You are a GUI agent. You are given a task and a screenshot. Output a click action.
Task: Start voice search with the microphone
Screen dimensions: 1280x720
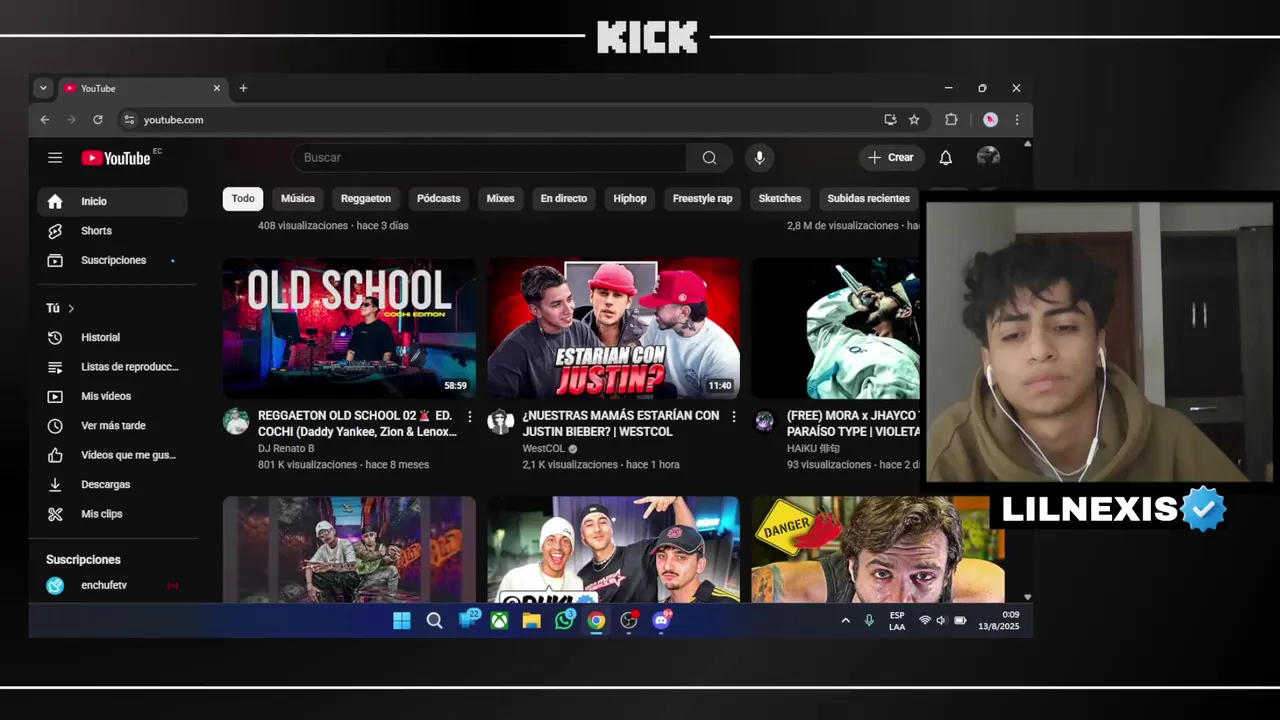tap(759, 158)
